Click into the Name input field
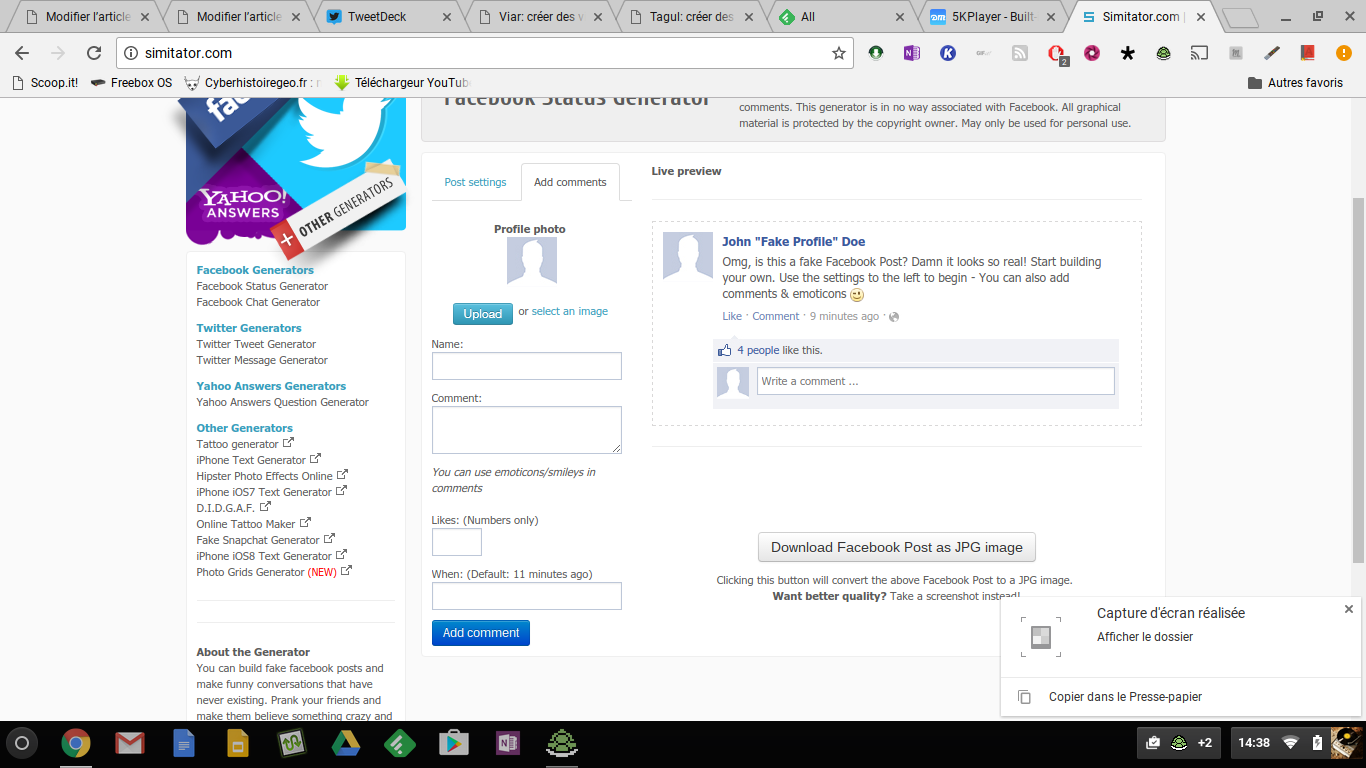The image size is (1366, 768). coord(527,366)
